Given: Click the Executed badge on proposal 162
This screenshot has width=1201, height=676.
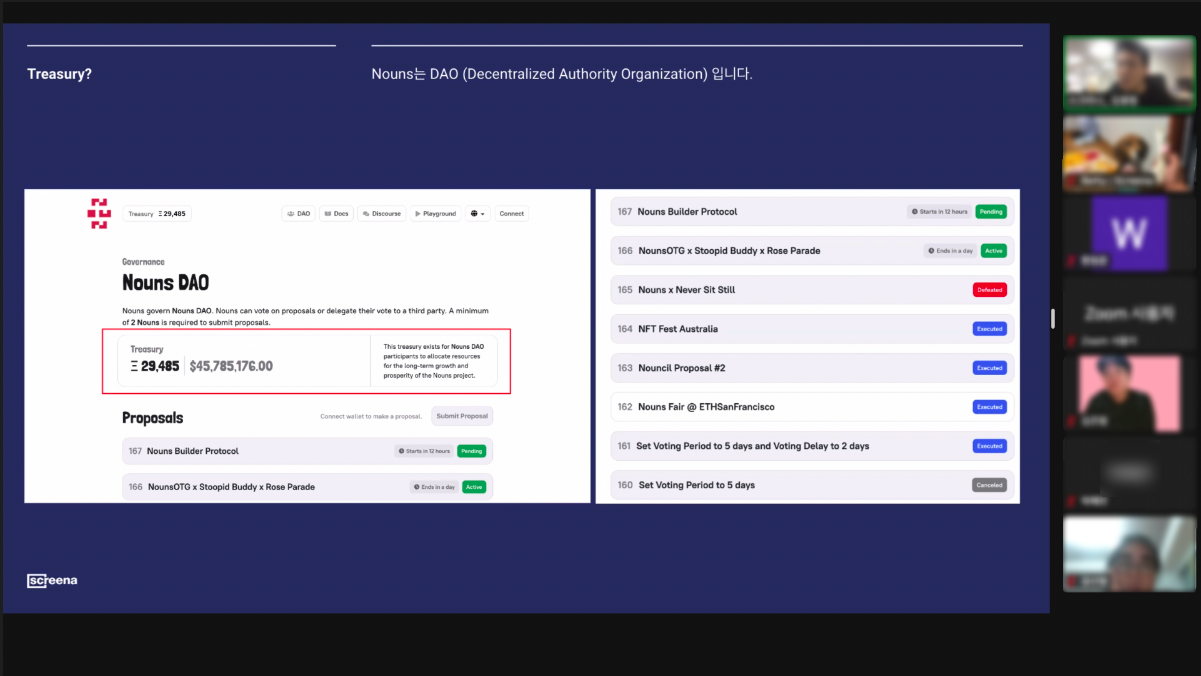Looking at the screenshot, I should pyautogui.click(x=989, y=407).
